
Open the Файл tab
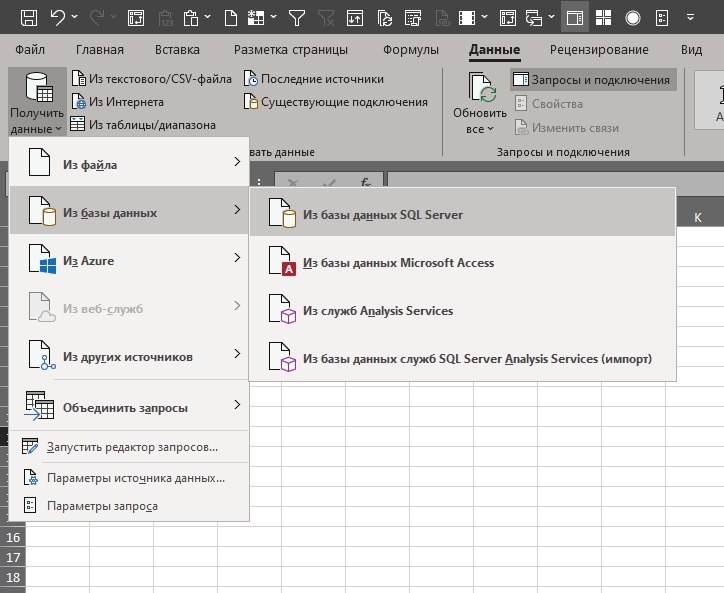[30, 49]
